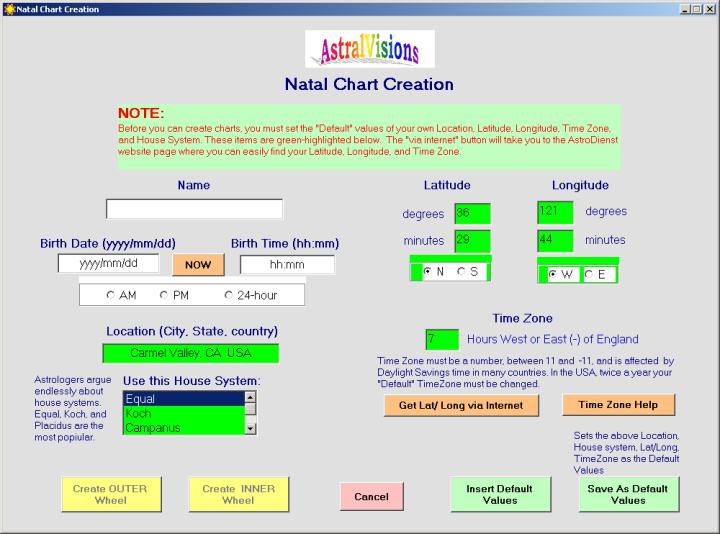Image resolution: width=720 pixels, height=534 pixels.
Task: Click the Time Zone field with 7
Action: coord(442,339)
